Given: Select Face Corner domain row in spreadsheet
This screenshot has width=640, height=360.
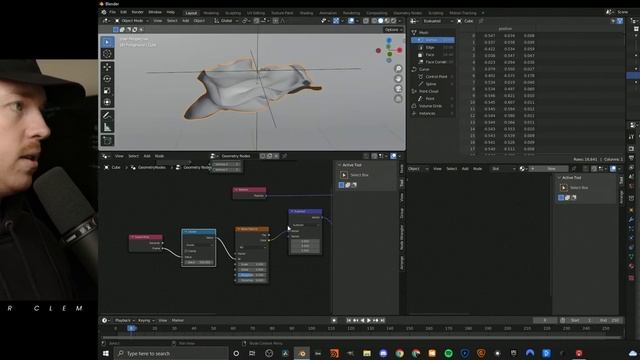Looking at the screenshot, I should tap(433, 62).
